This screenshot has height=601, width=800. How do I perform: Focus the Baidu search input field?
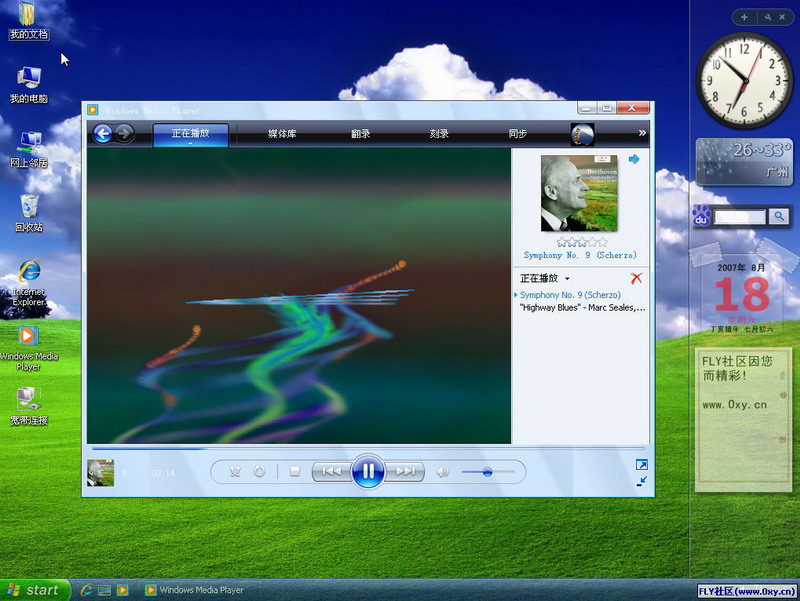tap(740, 217)
